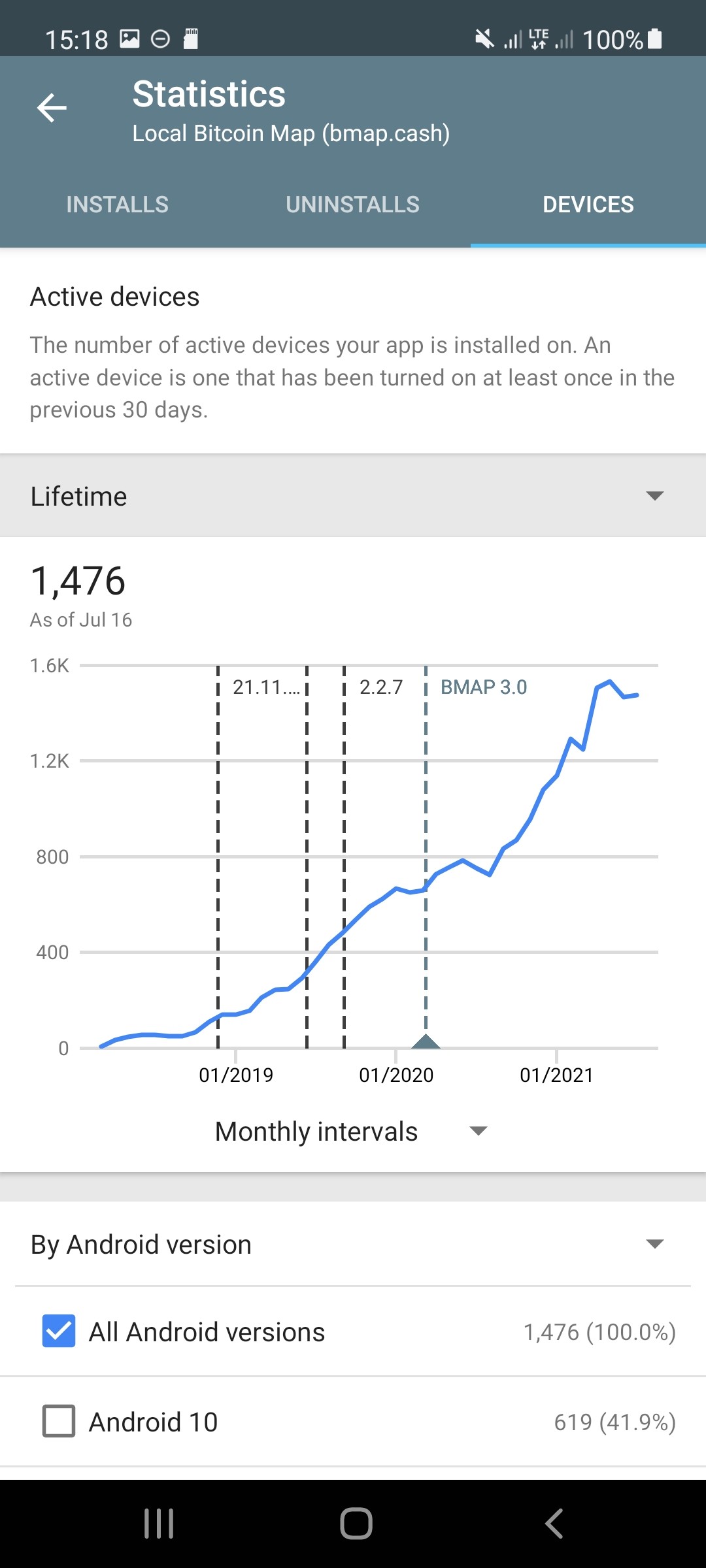This screenshot has height=1568, width=706.
Task: Tap the back arrow in Statistics header
Action: pos(52,108)
